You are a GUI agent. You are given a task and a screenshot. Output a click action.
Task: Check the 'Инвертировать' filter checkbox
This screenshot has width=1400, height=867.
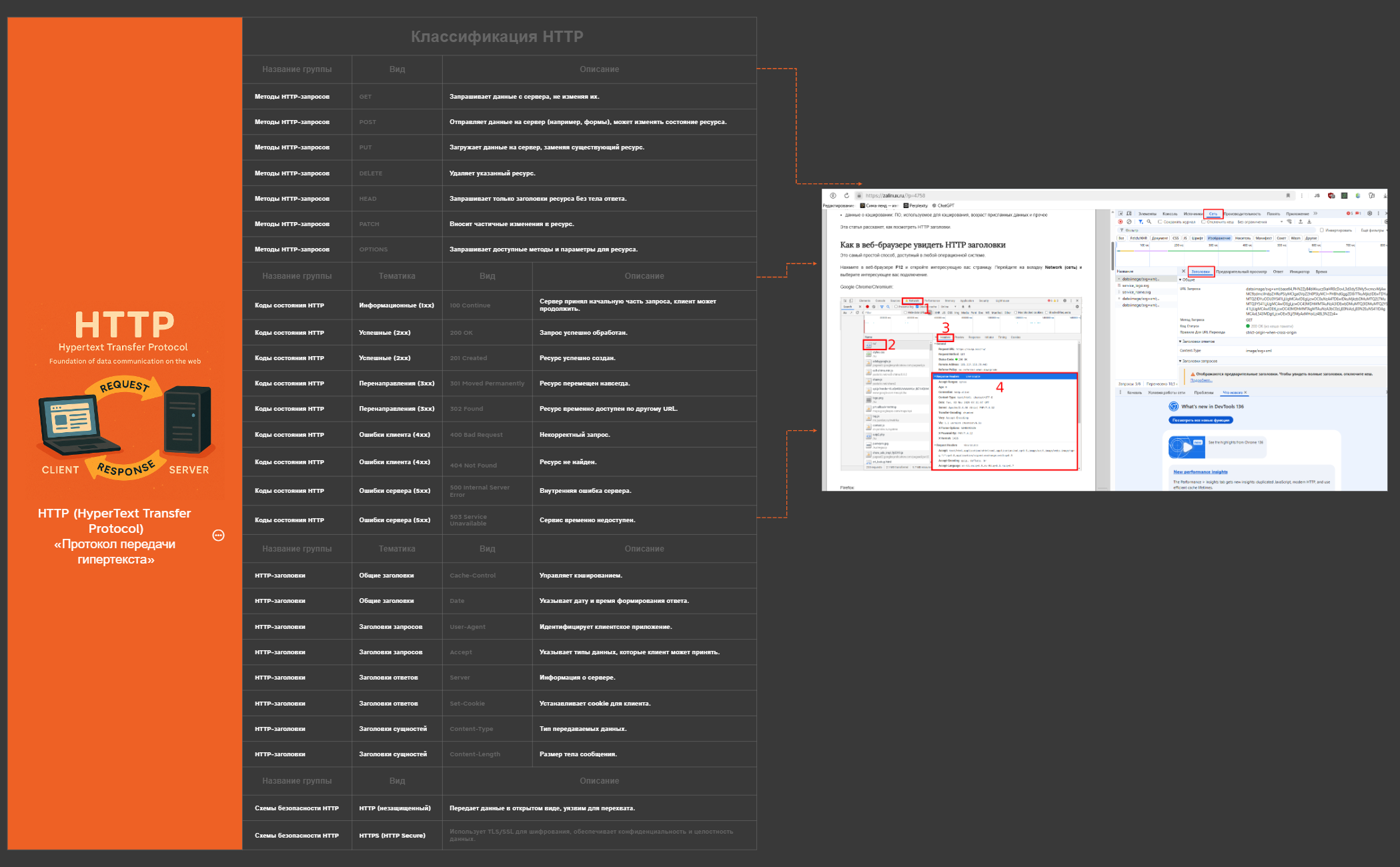(1321, 230)
